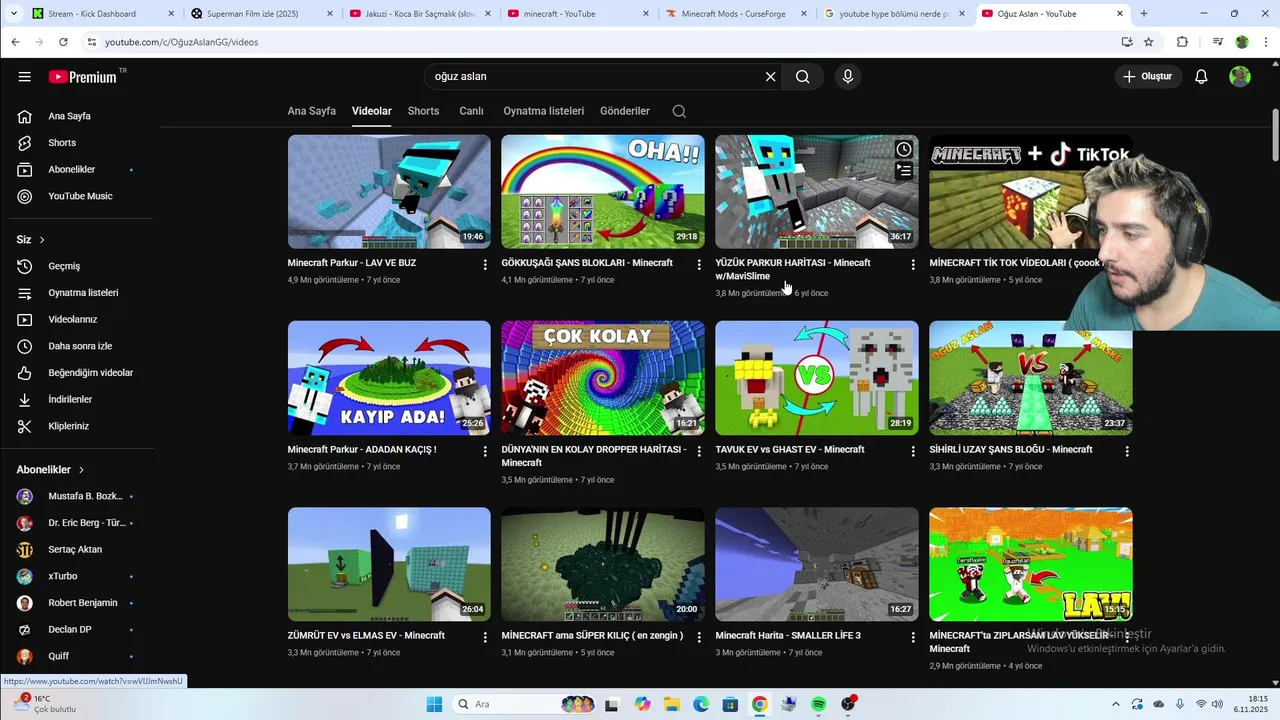Open the Canlı channel tab

(471, 111)
